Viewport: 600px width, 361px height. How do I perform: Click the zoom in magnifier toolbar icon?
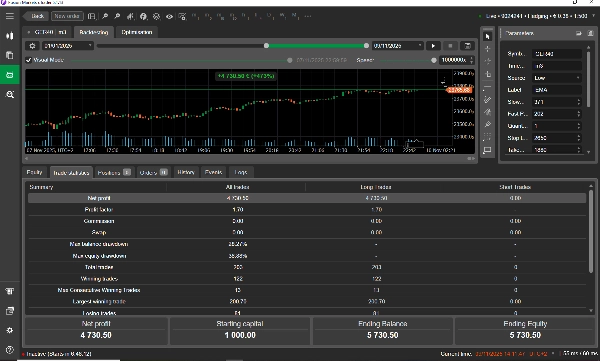[x=104, y=16]
